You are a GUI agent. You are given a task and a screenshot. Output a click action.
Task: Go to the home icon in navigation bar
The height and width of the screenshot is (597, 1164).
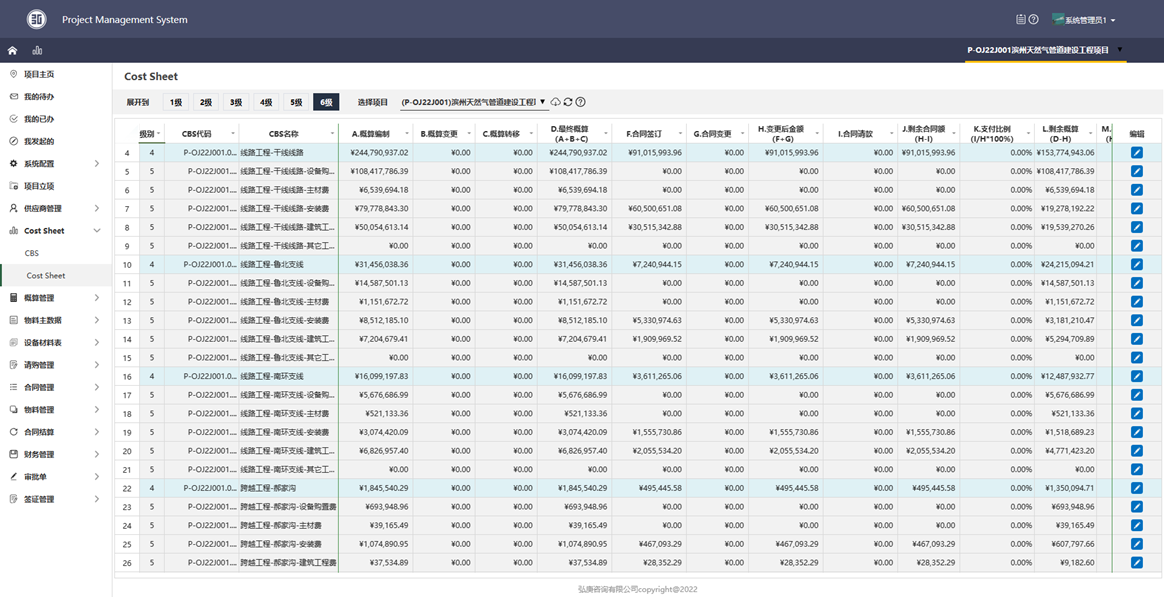point(13,50)
